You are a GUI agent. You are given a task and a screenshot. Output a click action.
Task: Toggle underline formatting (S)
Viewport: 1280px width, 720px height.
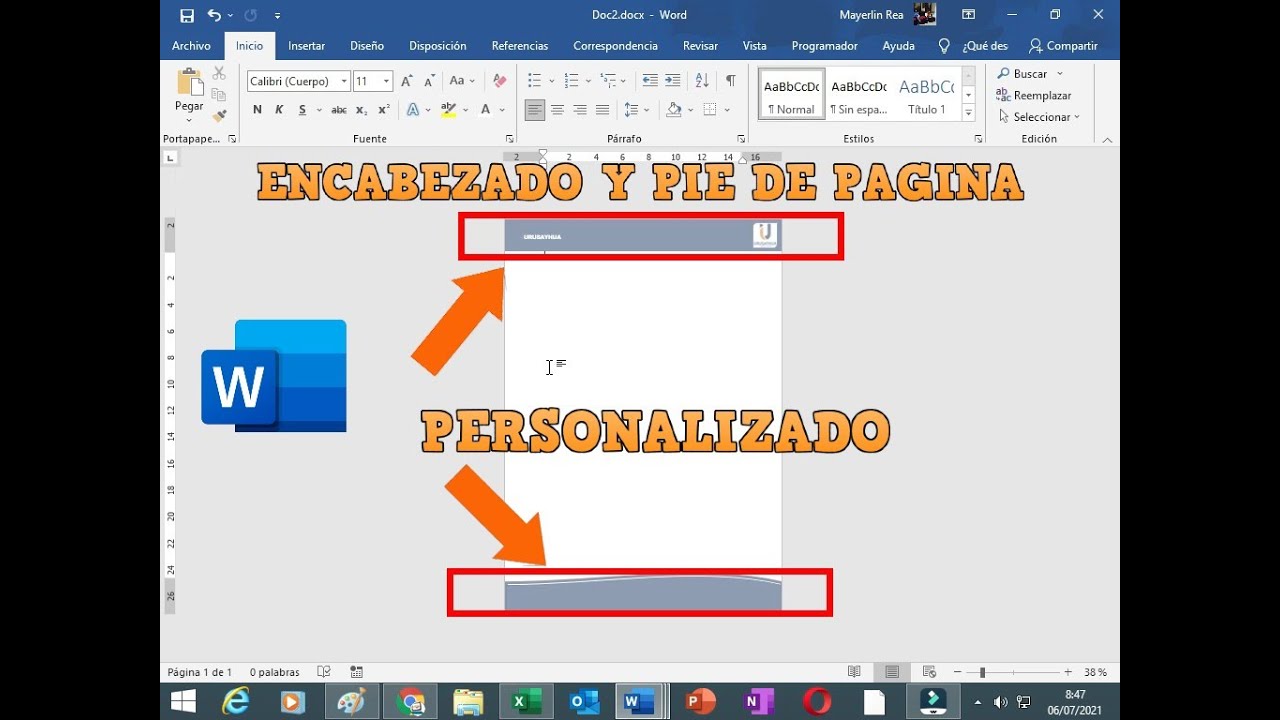301,110
